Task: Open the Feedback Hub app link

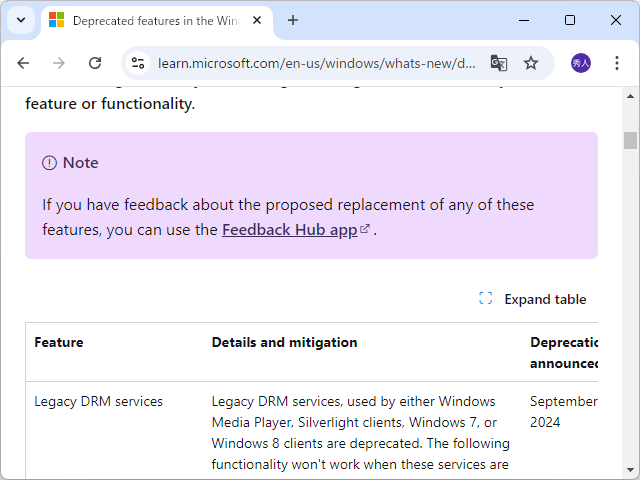Action: [x=289, y=230]
